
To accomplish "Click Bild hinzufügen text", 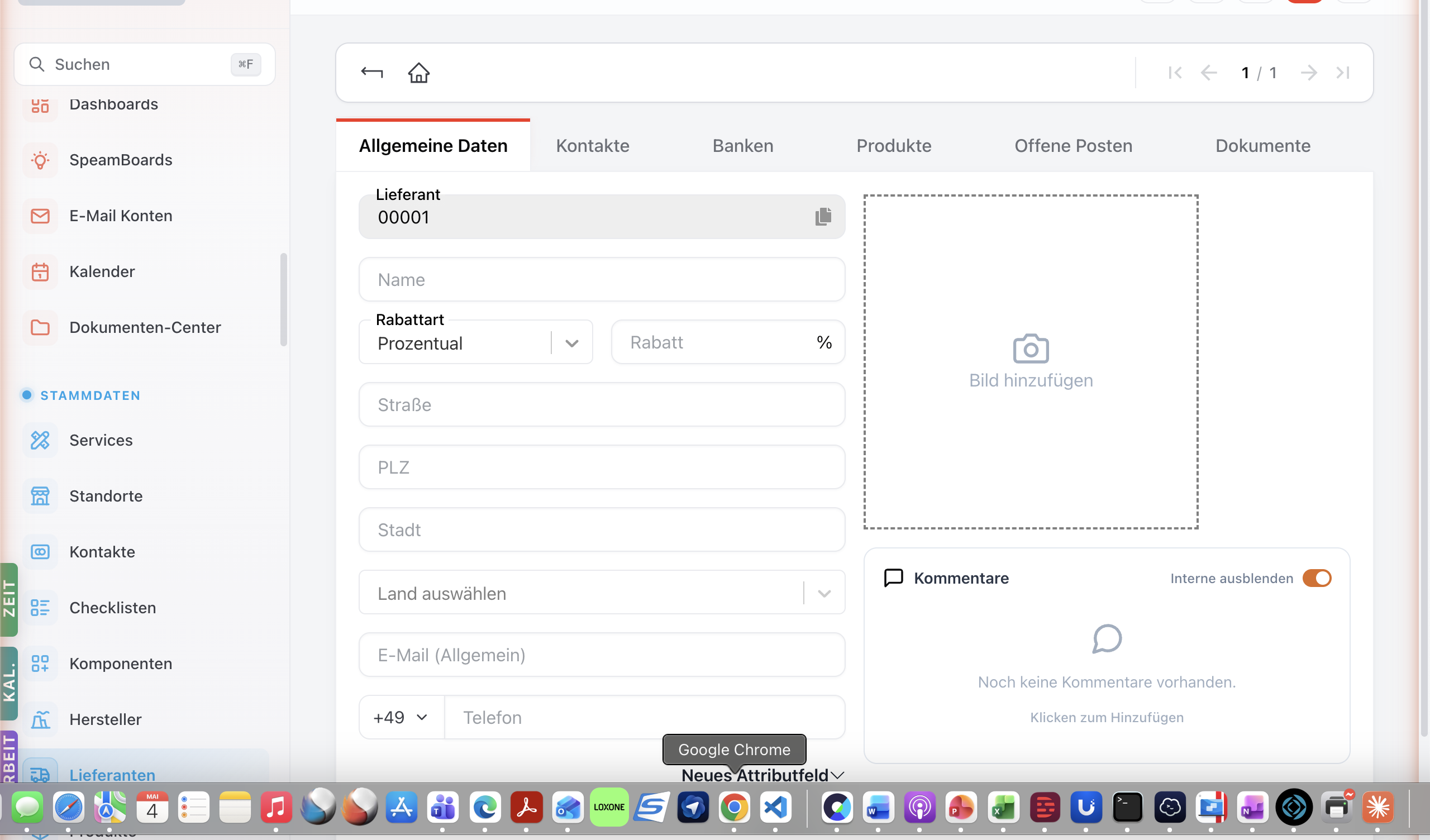I will click(x=1031, y=380).
